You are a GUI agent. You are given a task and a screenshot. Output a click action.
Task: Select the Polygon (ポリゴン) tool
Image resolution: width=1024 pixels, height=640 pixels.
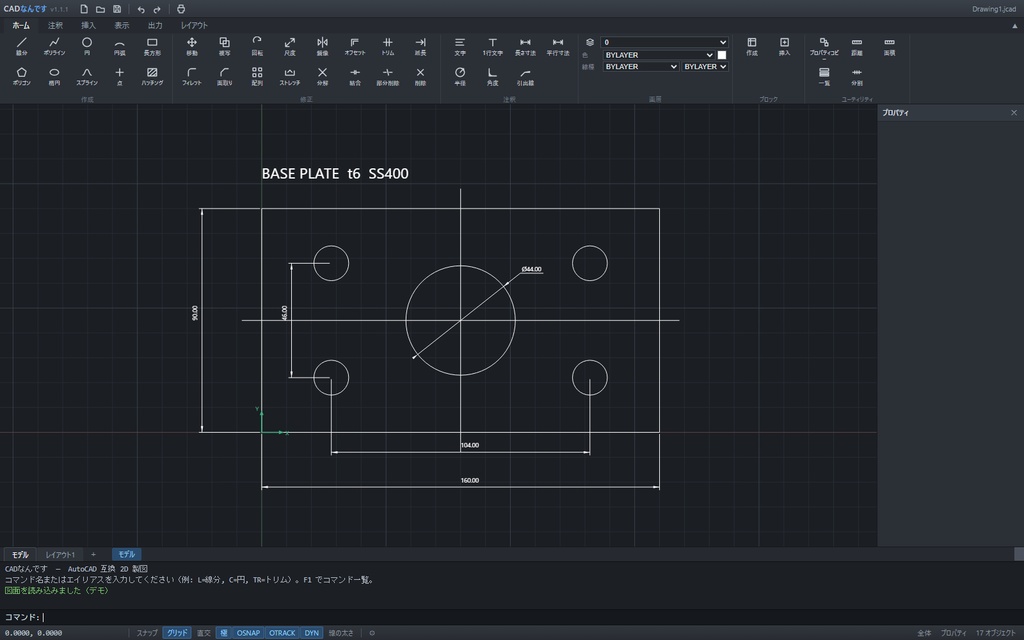point(22,76)
